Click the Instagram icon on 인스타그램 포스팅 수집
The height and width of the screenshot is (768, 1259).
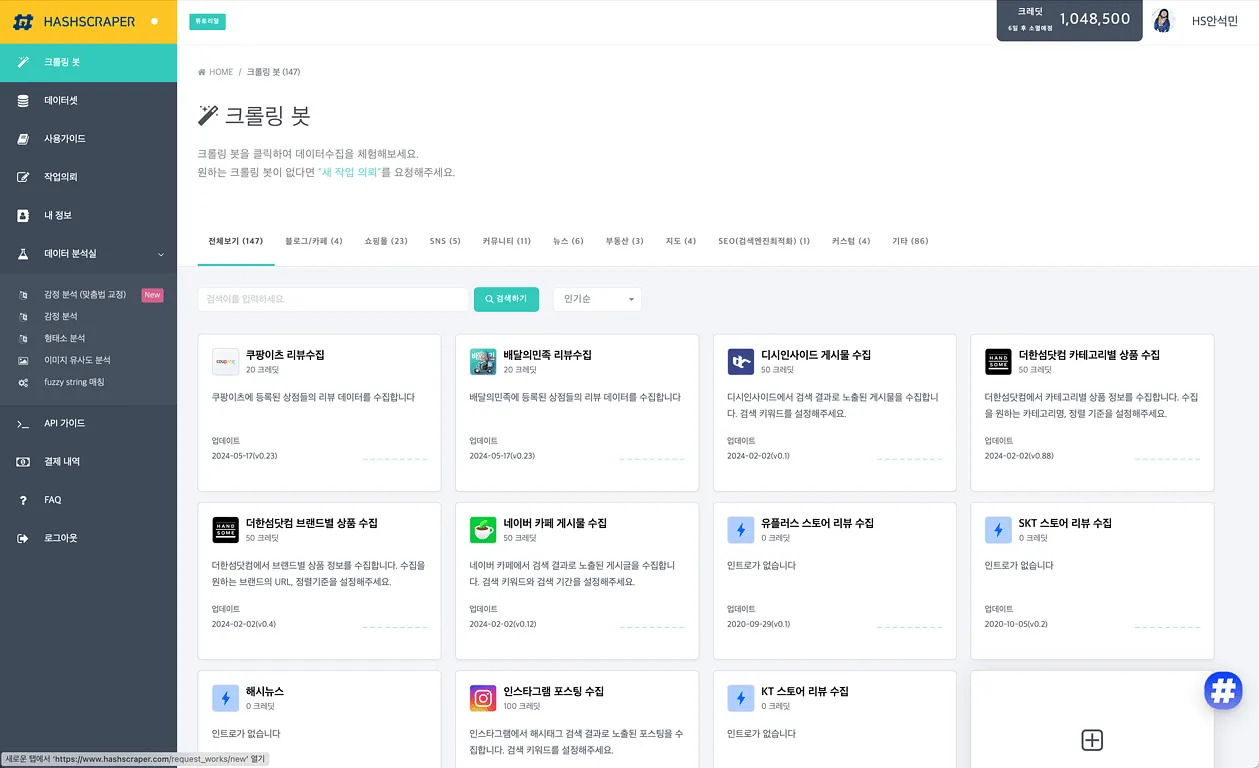[483, 698]
